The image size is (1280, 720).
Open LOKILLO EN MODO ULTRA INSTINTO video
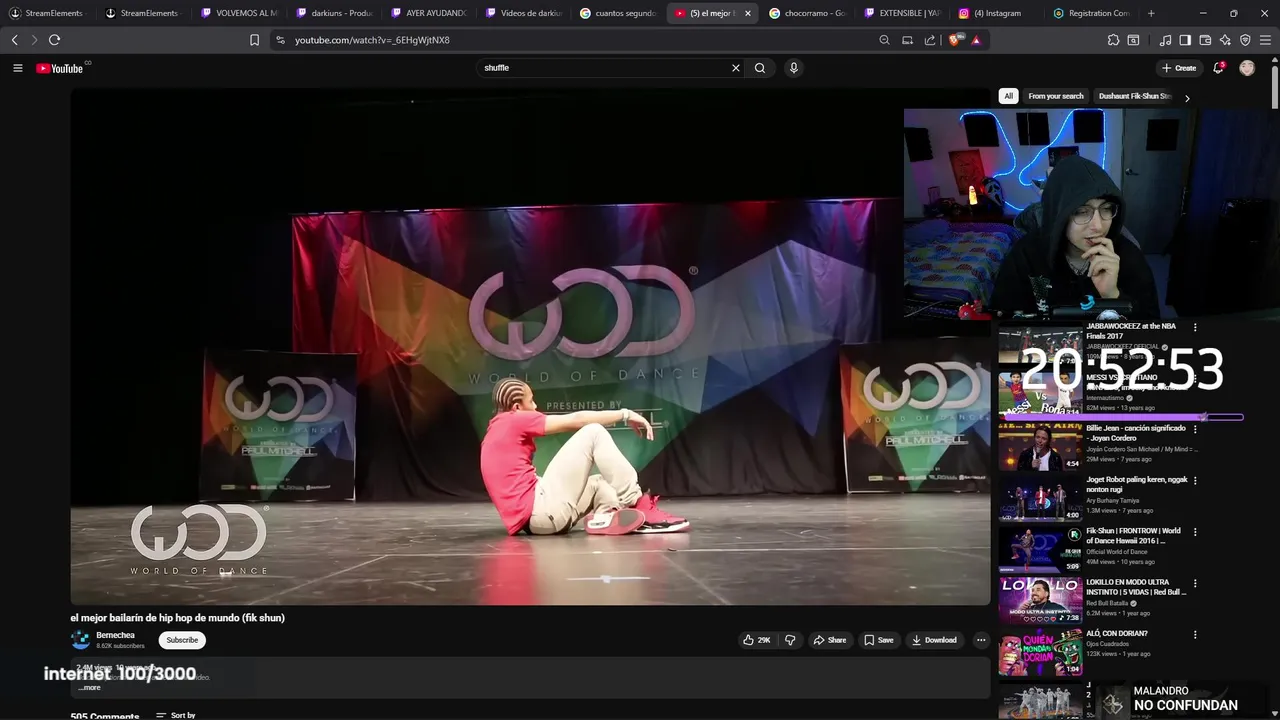point(1040,600)
